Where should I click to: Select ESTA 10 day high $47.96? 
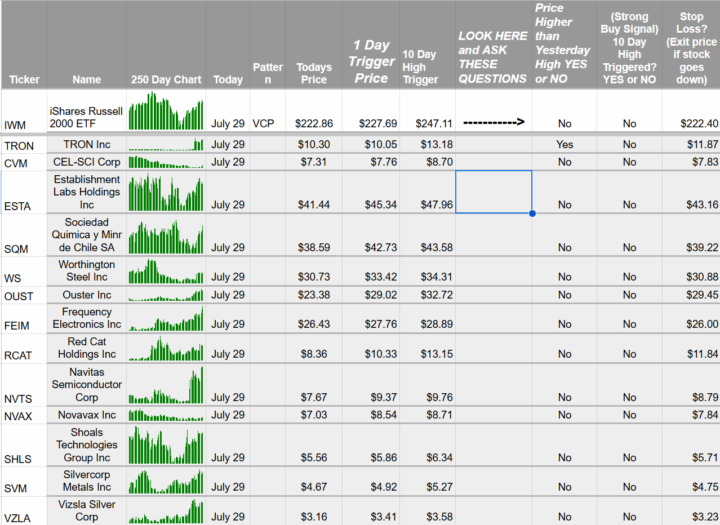437,204
